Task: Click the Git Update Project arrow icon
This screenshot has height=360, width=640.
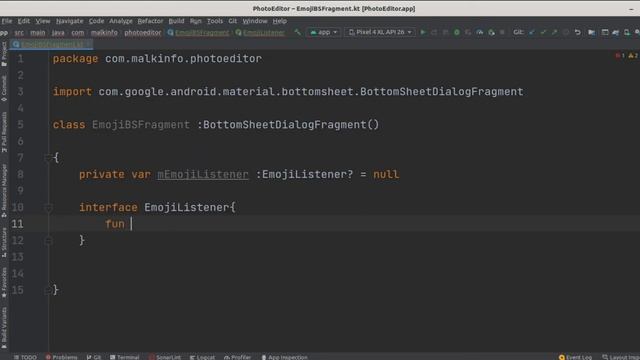Action: [x=531, y=32]
